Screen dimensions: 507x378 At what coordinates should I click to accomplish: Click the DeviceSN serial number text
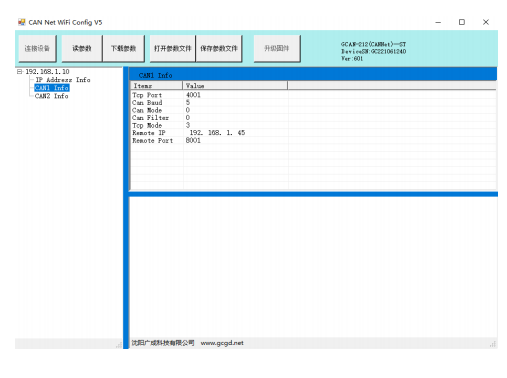coord(373,51)
